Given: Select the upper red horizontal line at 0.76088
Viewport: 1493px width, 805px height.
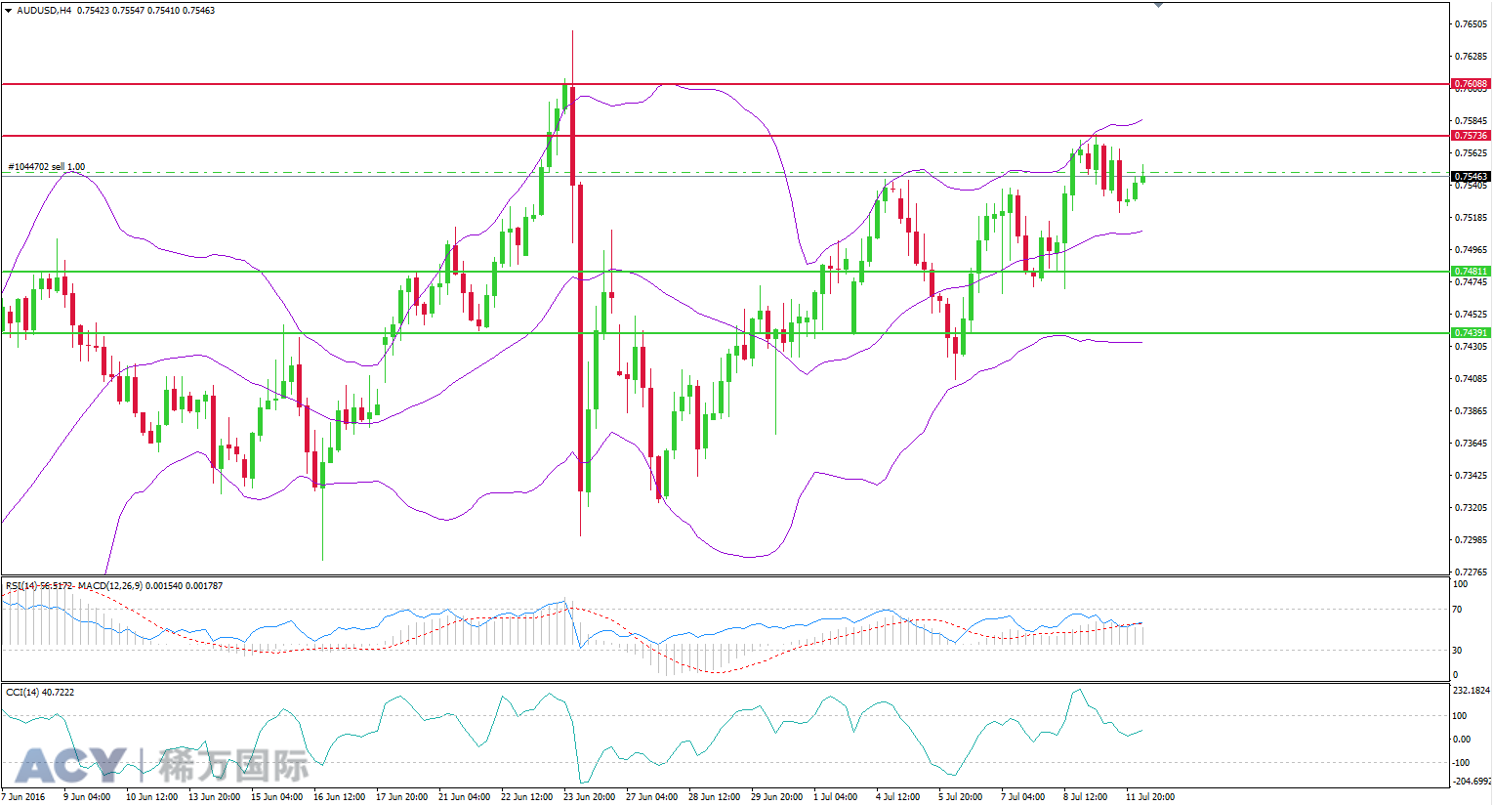Looking at the screenshot, I should [x=725, y=84].
